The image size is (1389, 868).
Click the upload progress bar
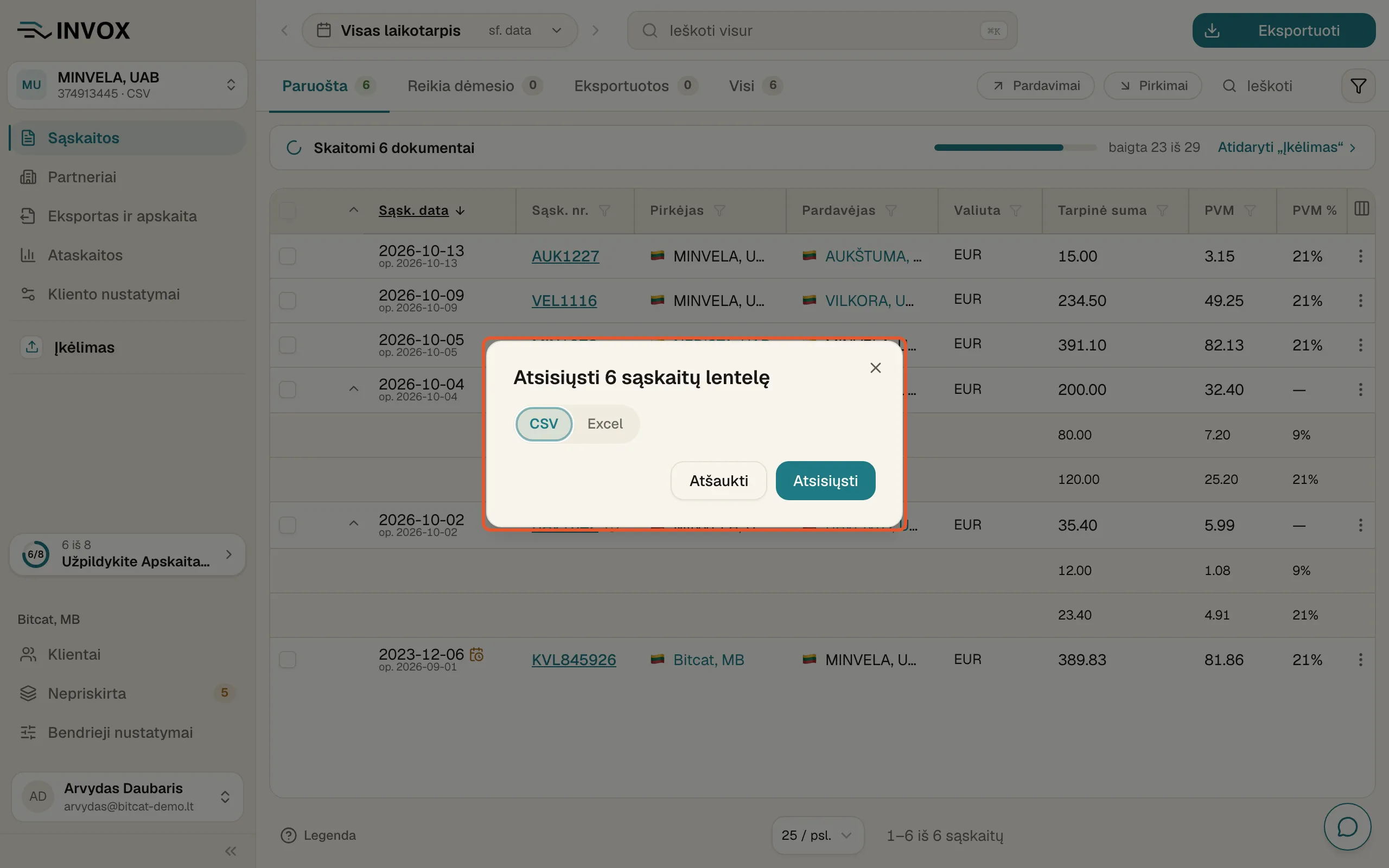click(1015, 148)
